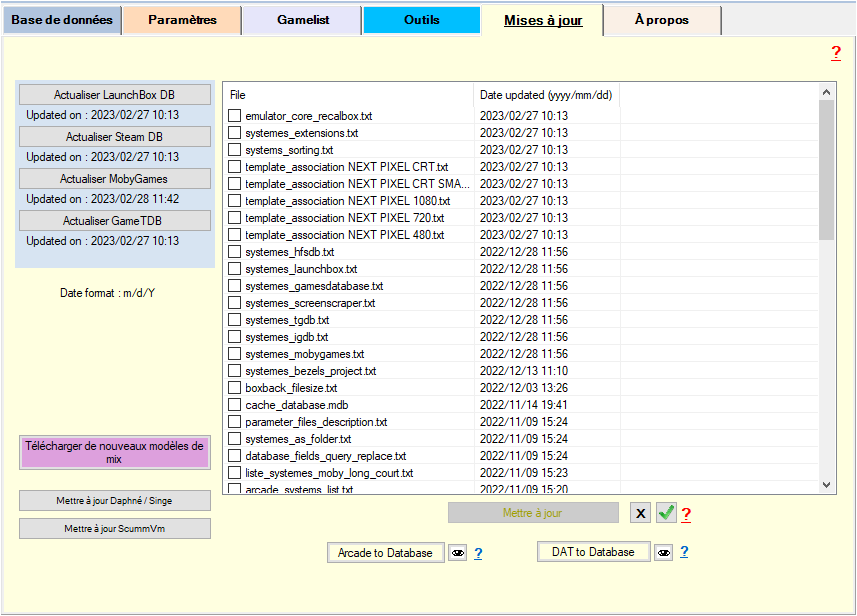
Task: Open the blue help link beside DAT to Database
Action: (684, 552)
